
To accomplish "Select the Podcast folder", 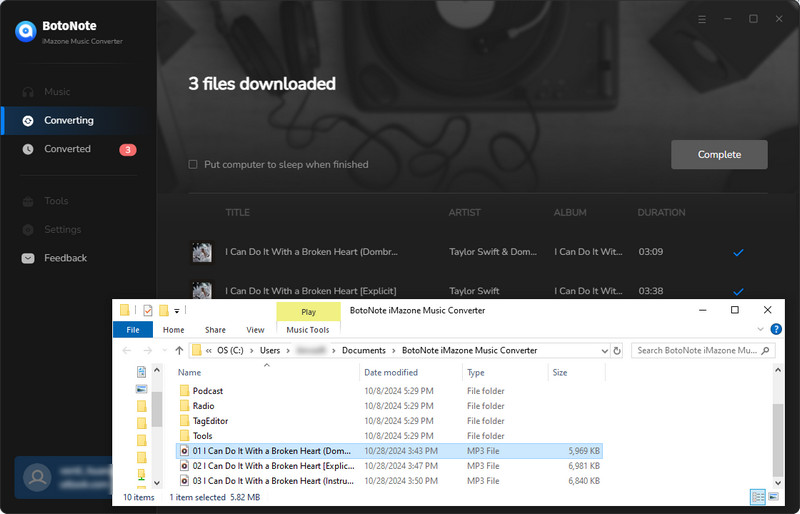I will point(208,391).
